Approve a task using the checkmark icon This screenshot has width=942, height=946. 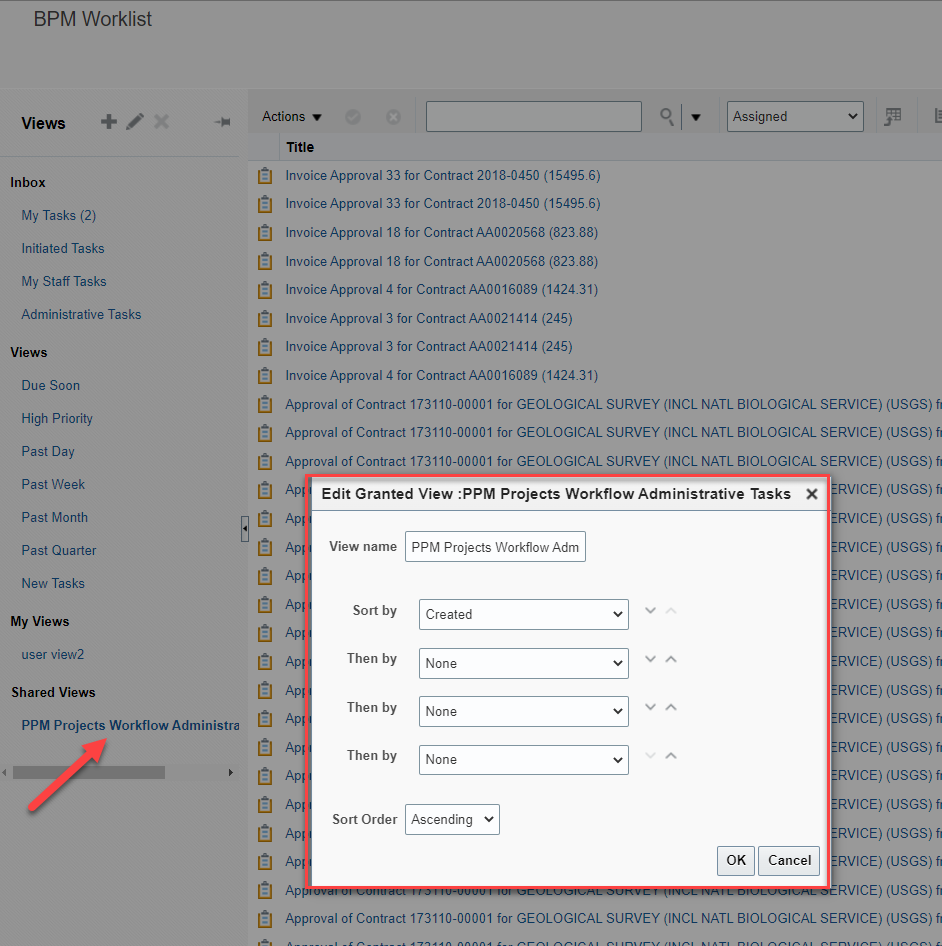click(x=352, y=116)
